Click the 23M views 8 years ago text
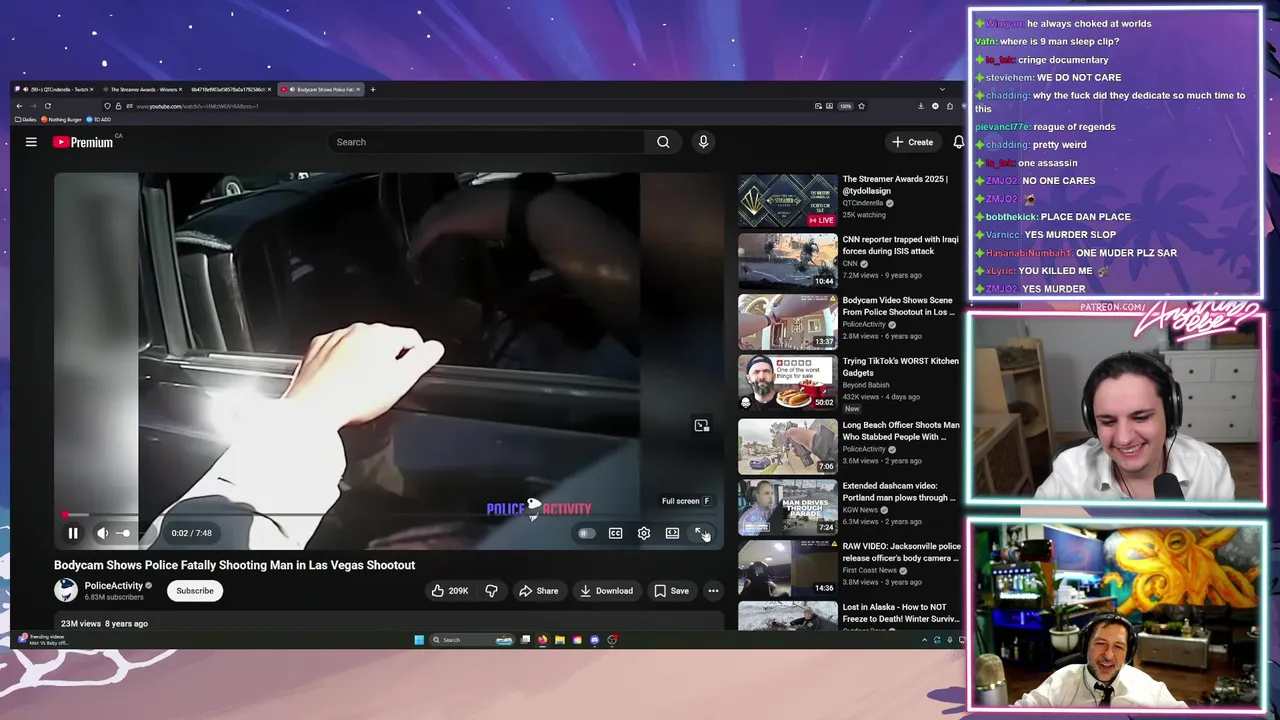Viewport: 1280px width, 720px height. pos(104,624)
